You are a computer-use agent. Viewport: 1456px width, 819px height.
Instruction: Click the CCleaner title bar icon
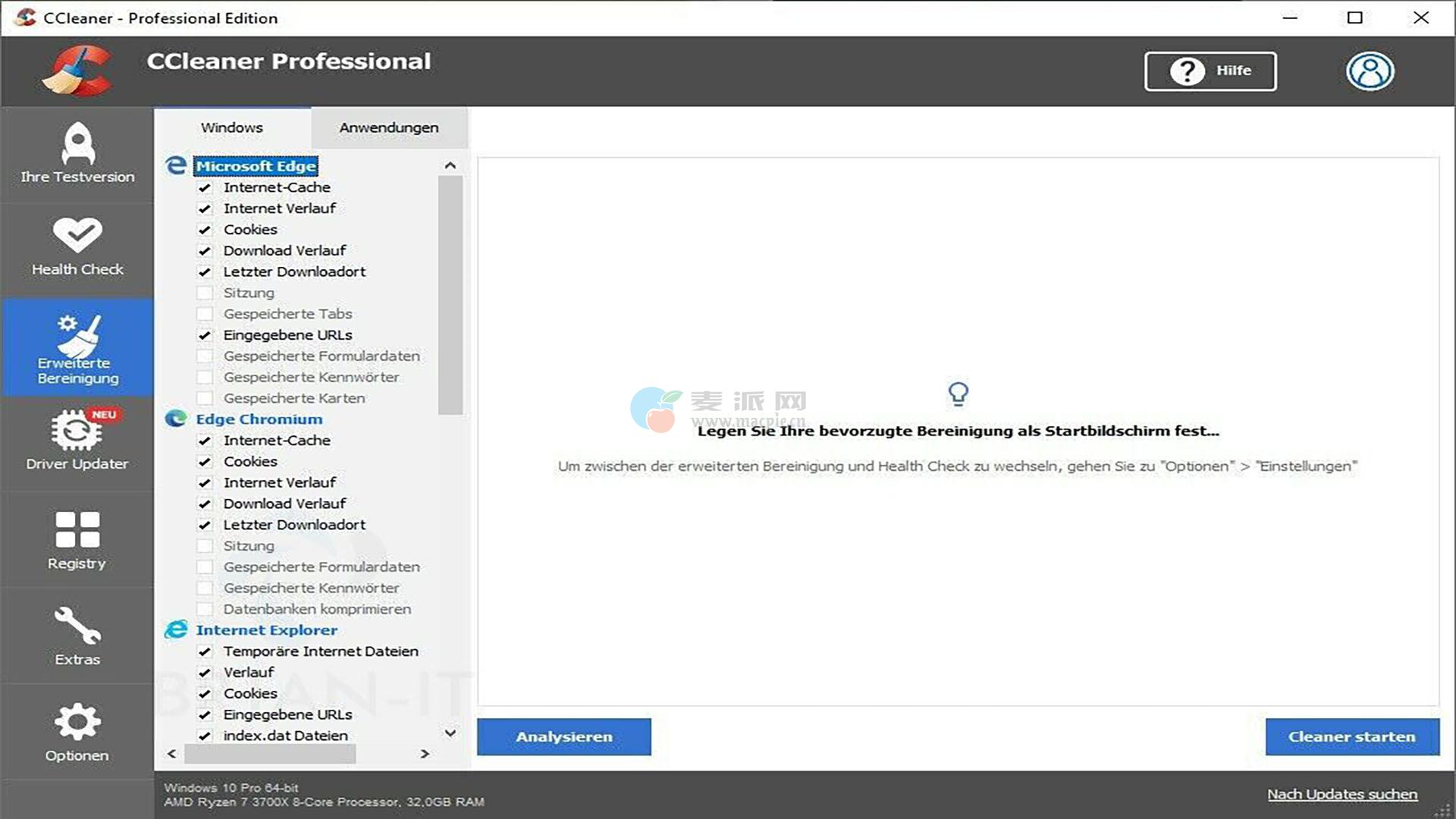(x=25, y=17)
